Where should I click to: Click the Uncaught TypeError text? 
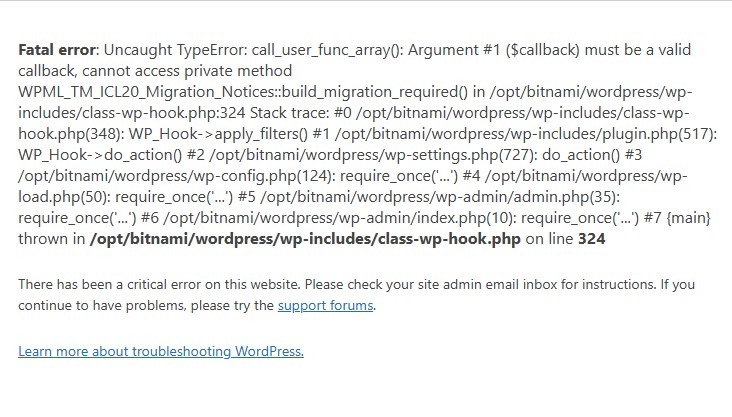pyautogui.click(x=175, y=50)
